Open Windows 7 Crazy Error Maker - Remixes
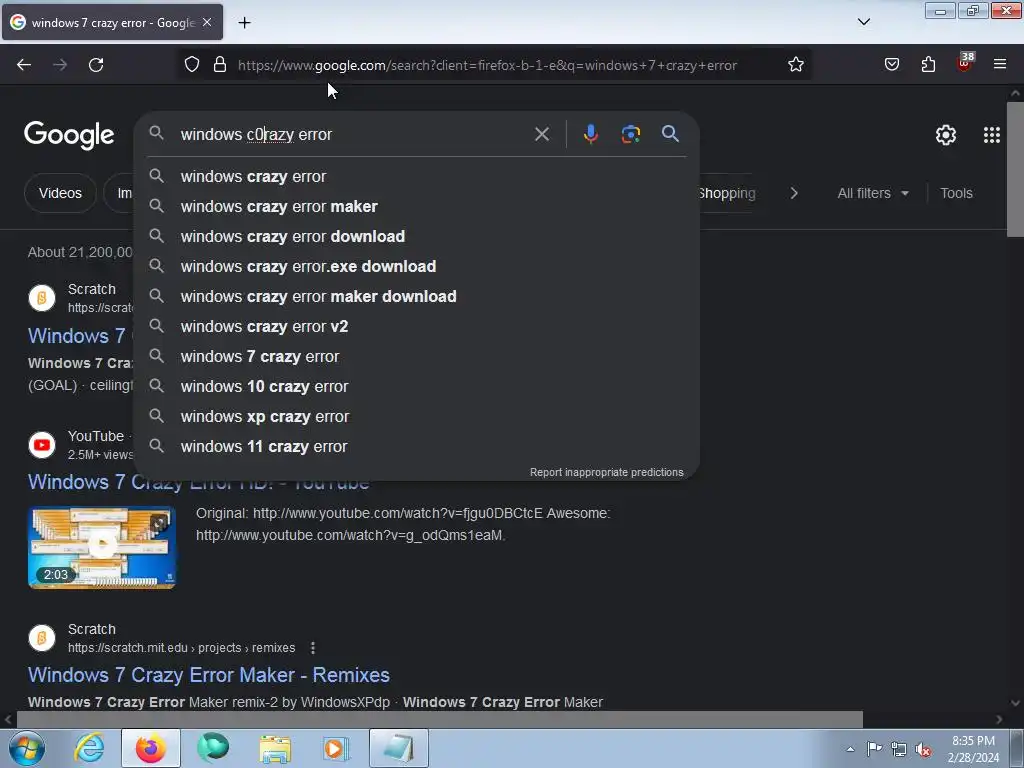1024x768 pixels. pyautogui.click(x=209, y=675)
